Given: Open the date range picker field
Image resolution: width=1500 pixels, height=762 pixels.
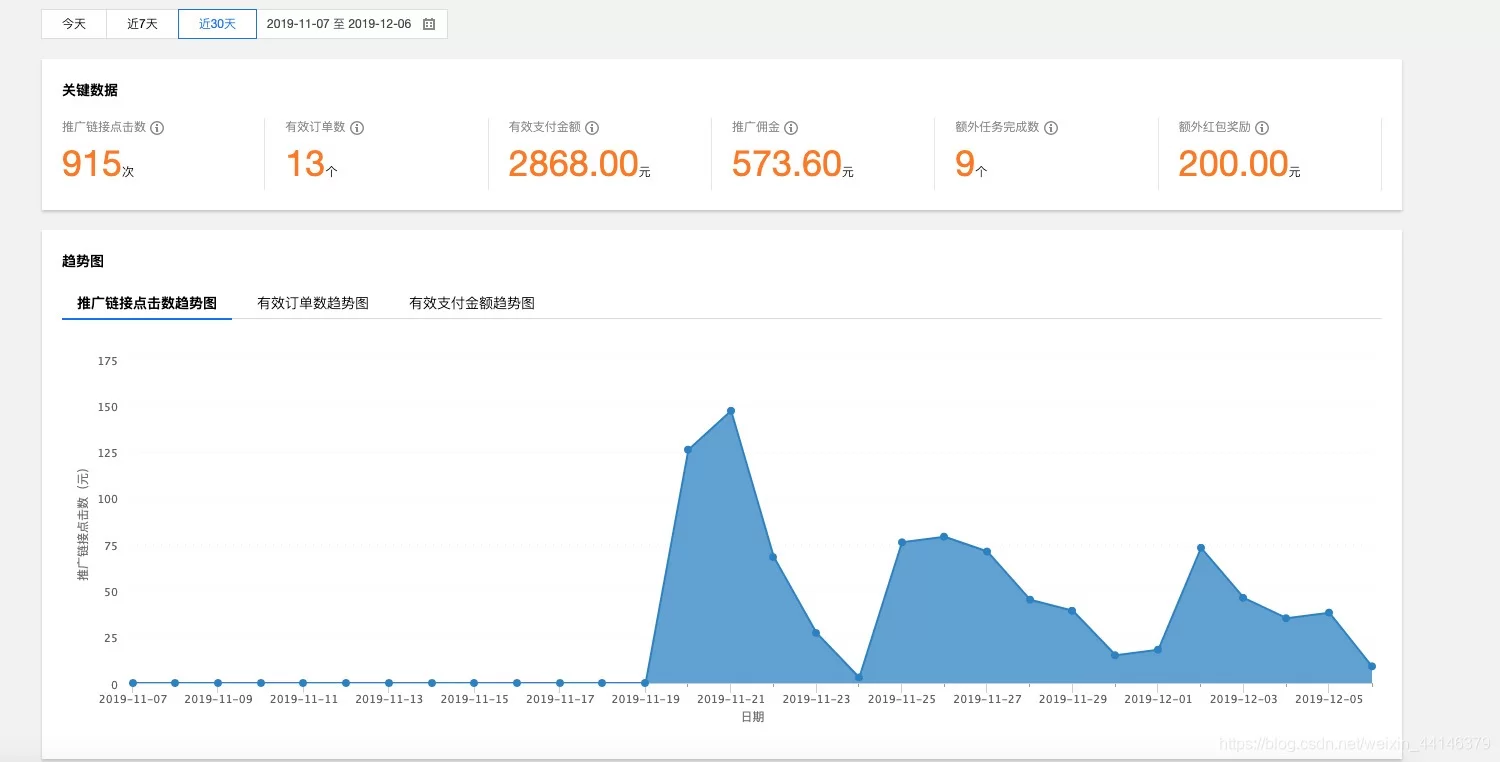Looking at the screenshot, I should pos(339,24).
